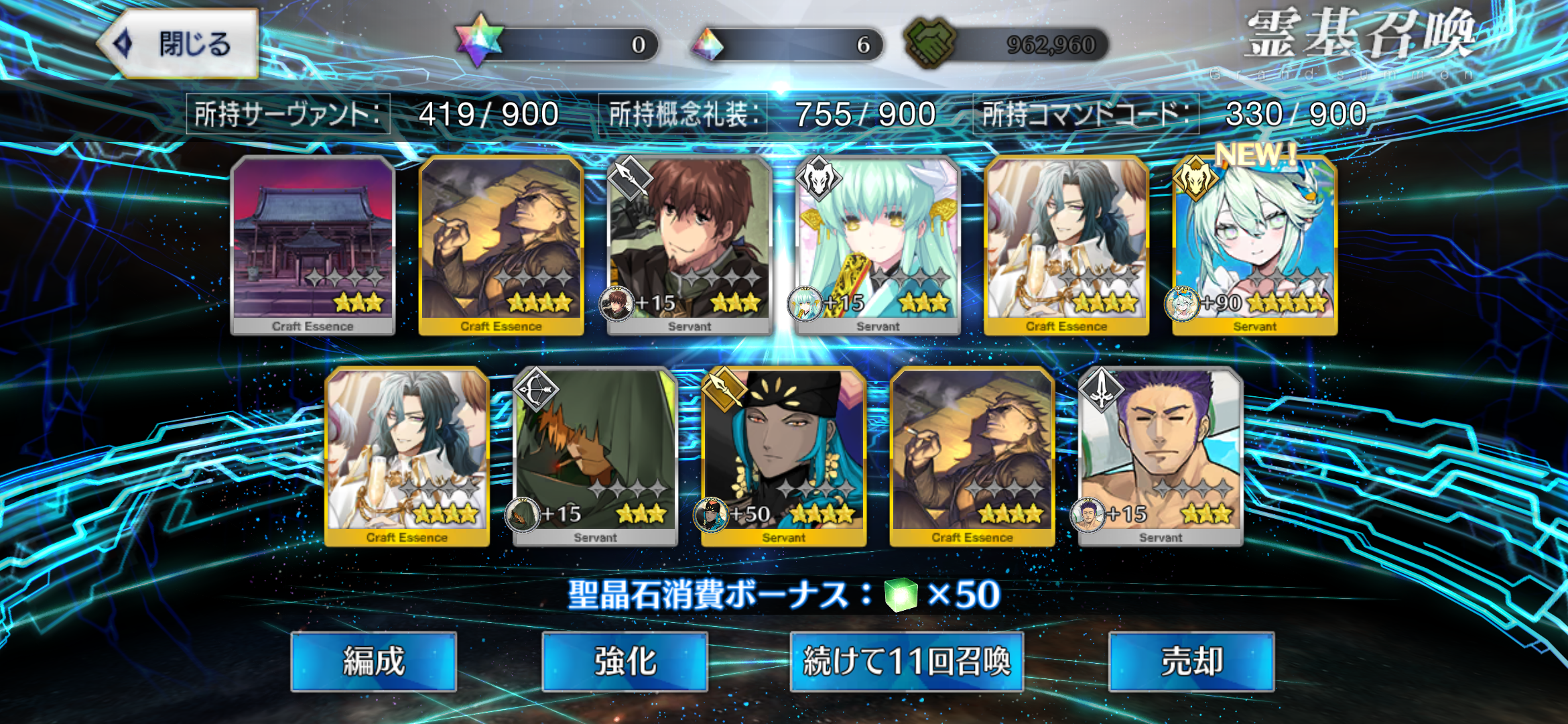Tap the Lancer class icon on brown-haired servant
The image size is (1568, 724).
pyautogui.click(x=629, y=178)
